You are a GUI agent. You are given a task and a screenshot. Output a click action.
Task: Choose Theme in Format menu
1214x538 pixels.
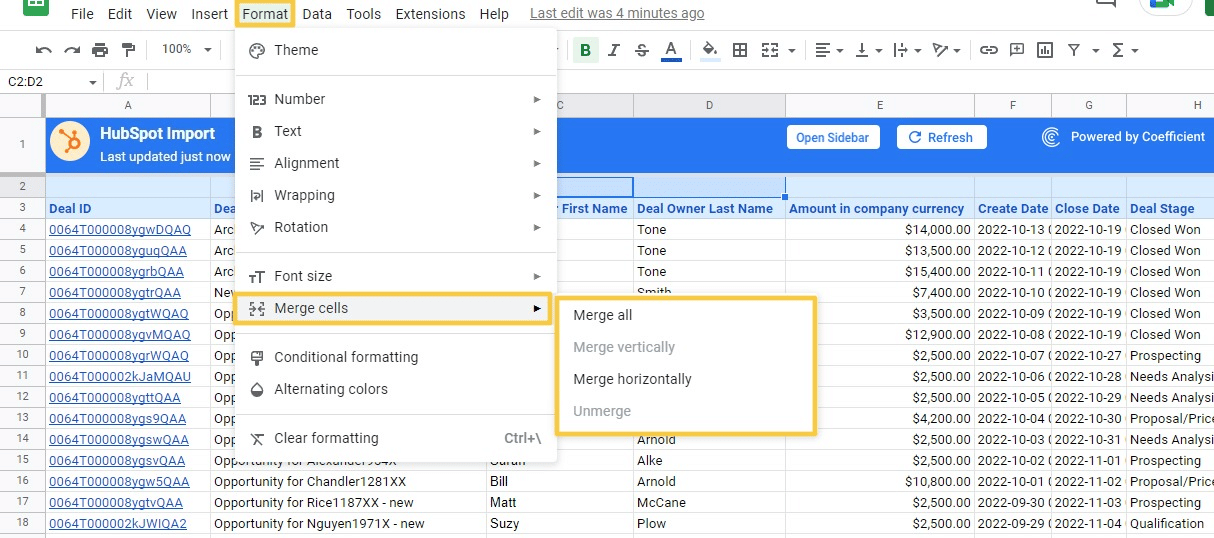pos(395,50)
